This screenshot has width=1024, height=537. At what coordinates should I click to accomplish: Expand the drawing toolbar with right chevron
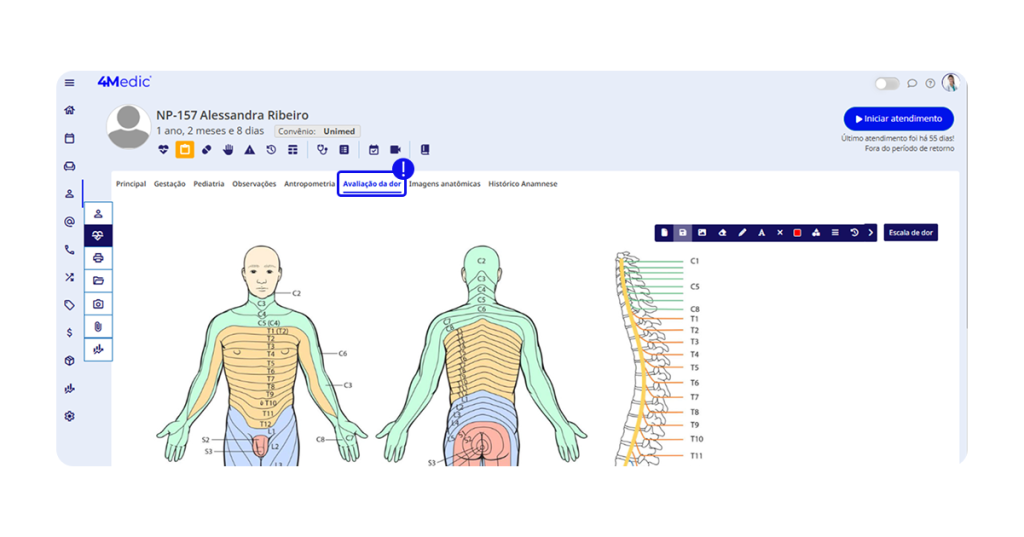click(871, 233)
